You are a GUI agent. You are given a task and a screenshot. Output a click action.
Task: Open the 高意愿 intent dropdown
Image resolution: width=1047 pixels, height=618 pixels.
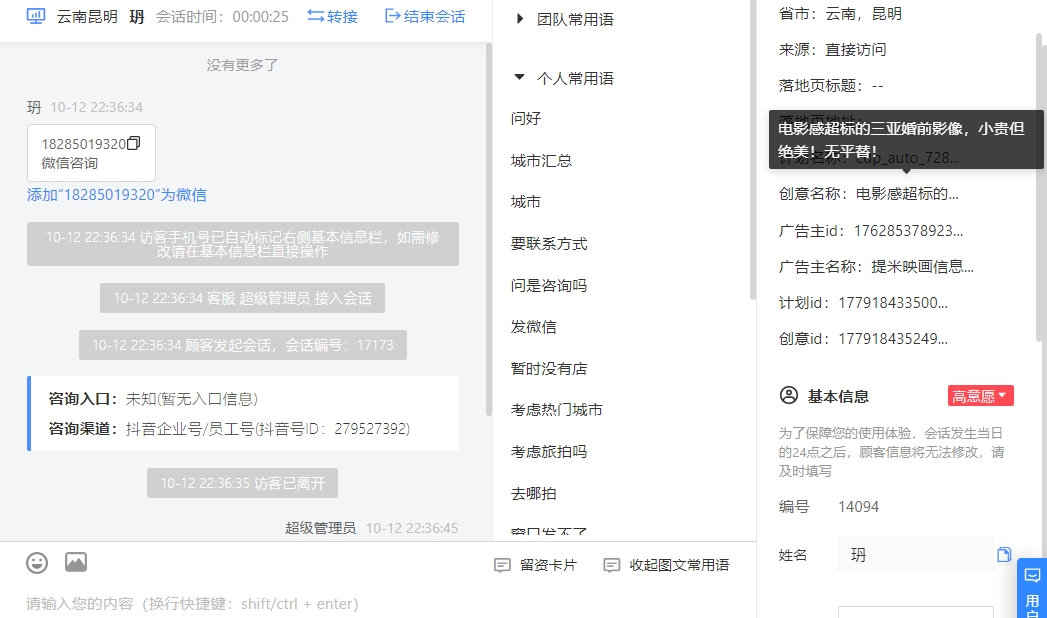(x=980, y=396)
